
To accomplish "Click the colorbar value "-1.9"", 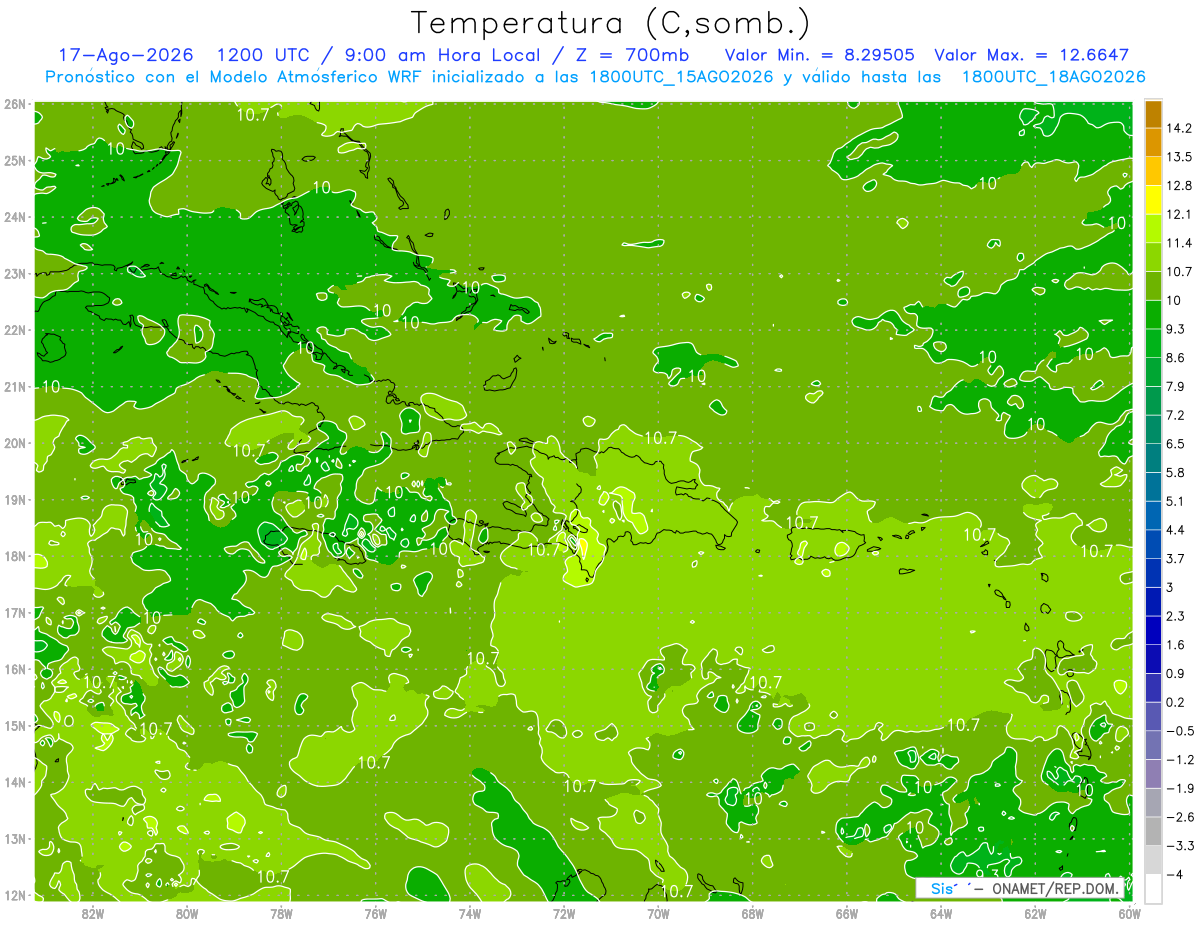I will point(1180,788).
